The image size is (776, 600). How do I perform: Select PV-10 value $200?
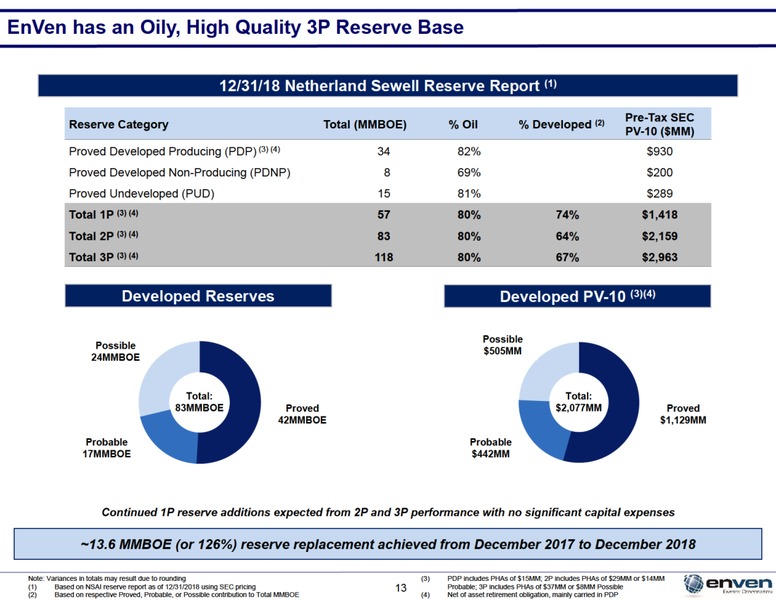(660, 172)
